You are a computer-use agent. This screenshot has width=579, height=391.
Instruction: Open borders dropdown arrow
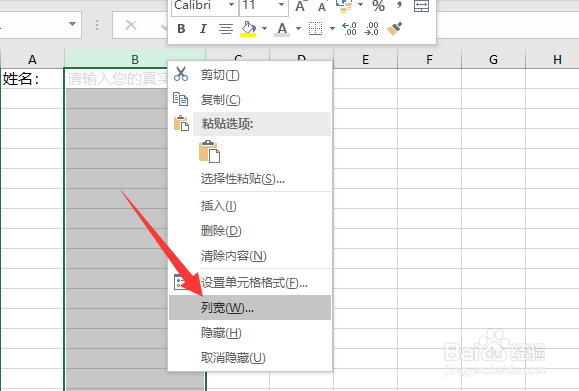tap(332, 28)
